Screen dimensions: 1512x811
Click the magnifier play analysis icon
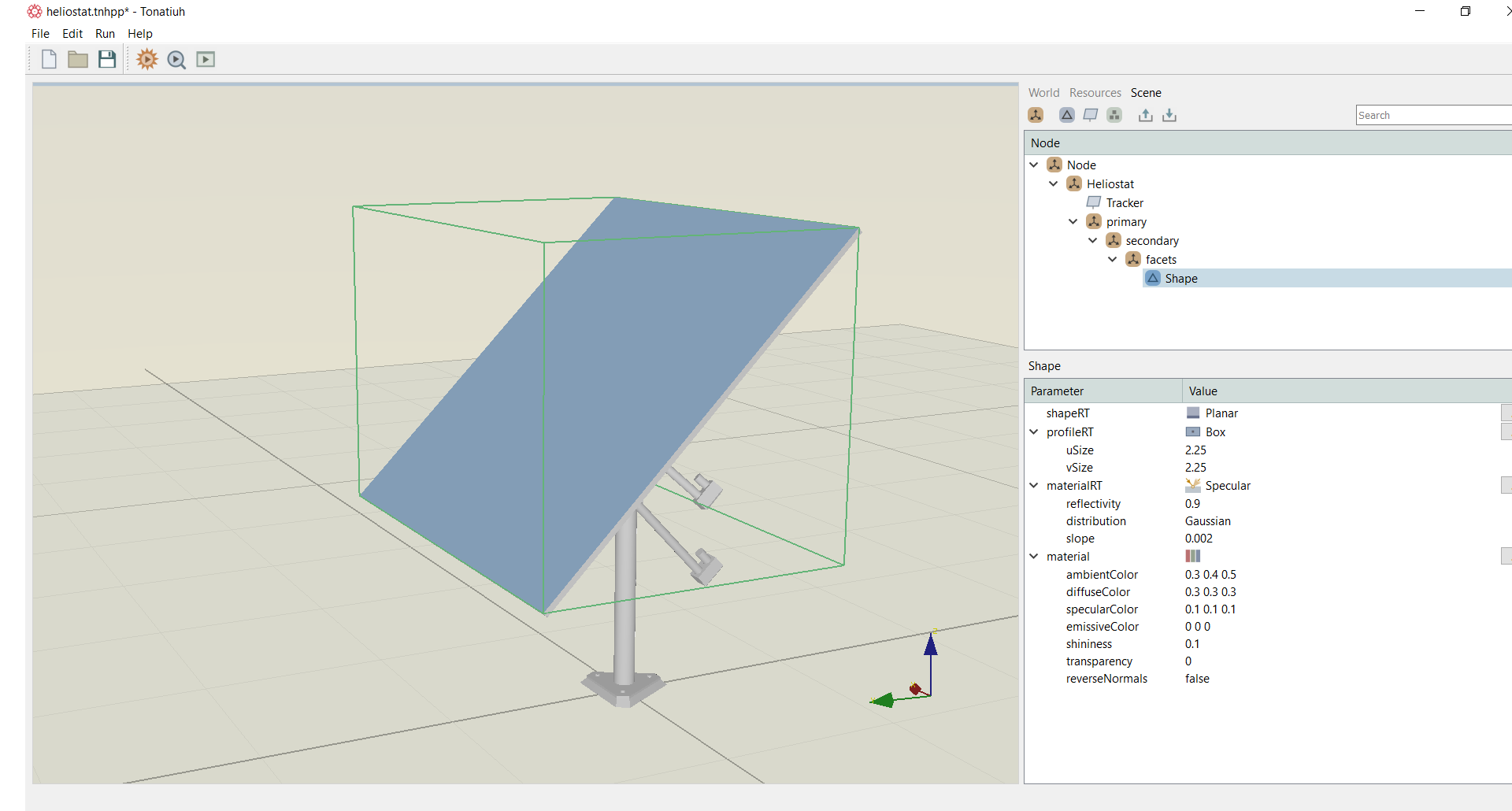click(176, 60)
